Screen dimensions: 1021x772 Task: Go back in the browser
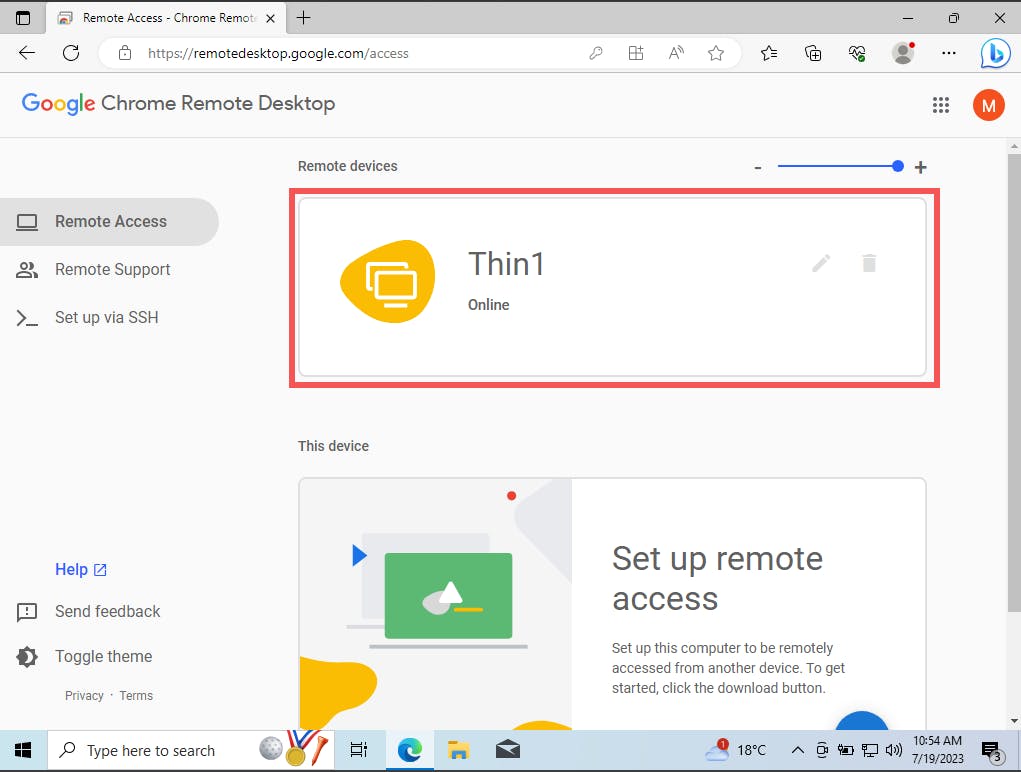(27, 53)
